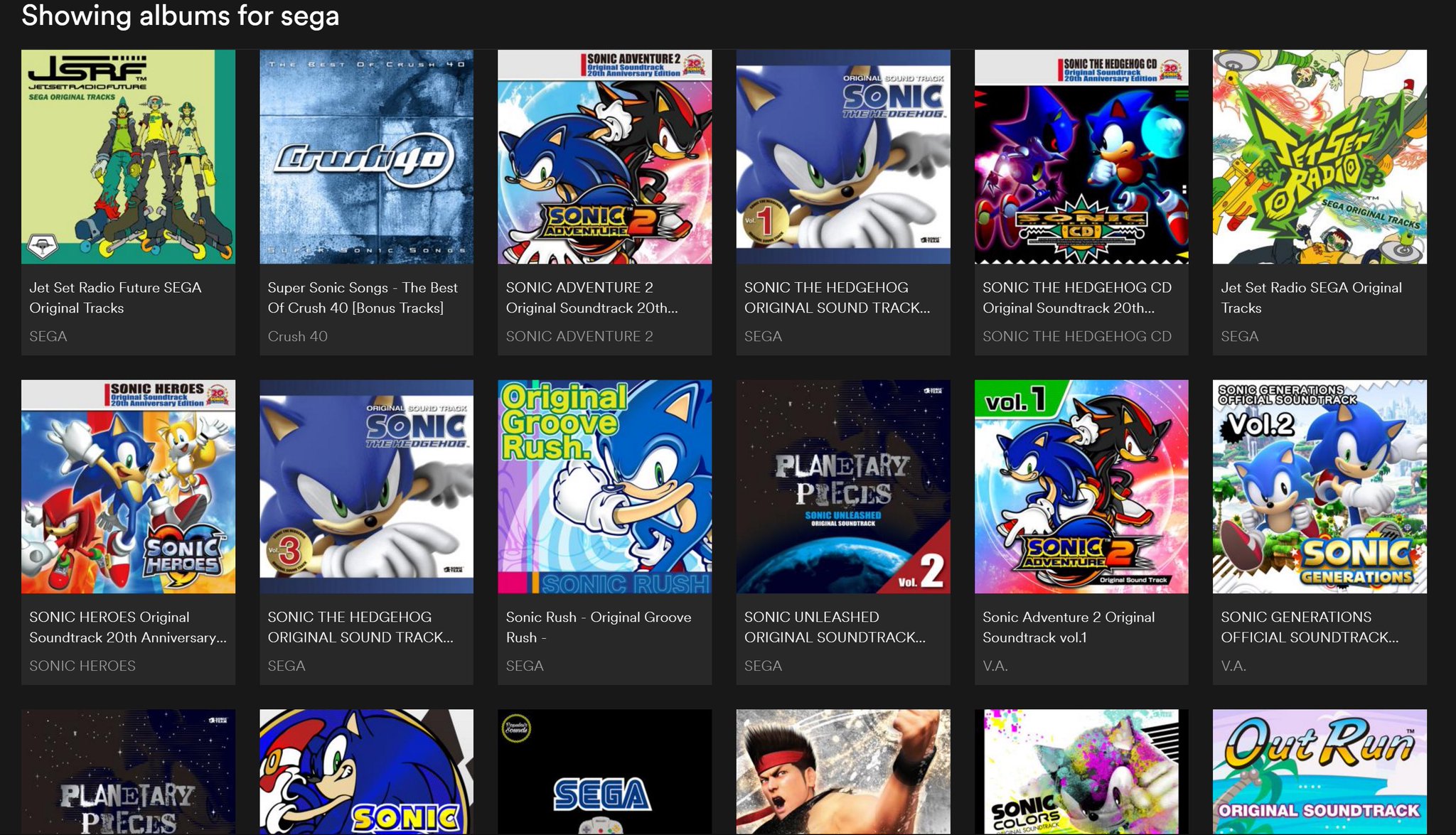Open Planetary Pieces Vol. 2 album cover
The height and width of the screenshot is (835, 1456).
[x=843, y=487]
